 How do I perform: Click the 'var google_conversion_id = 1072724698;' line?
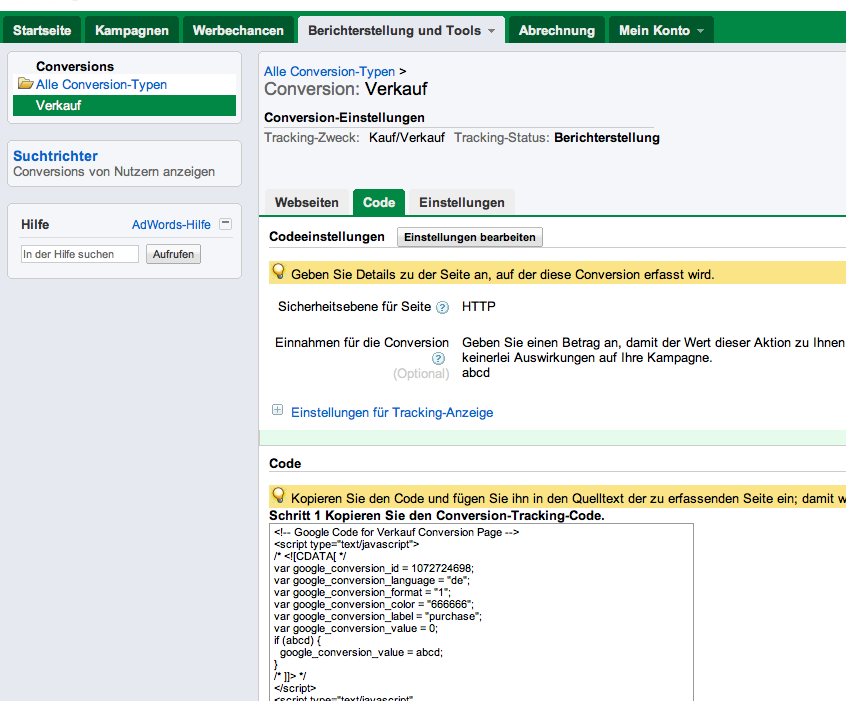click(x=374, y=568)
